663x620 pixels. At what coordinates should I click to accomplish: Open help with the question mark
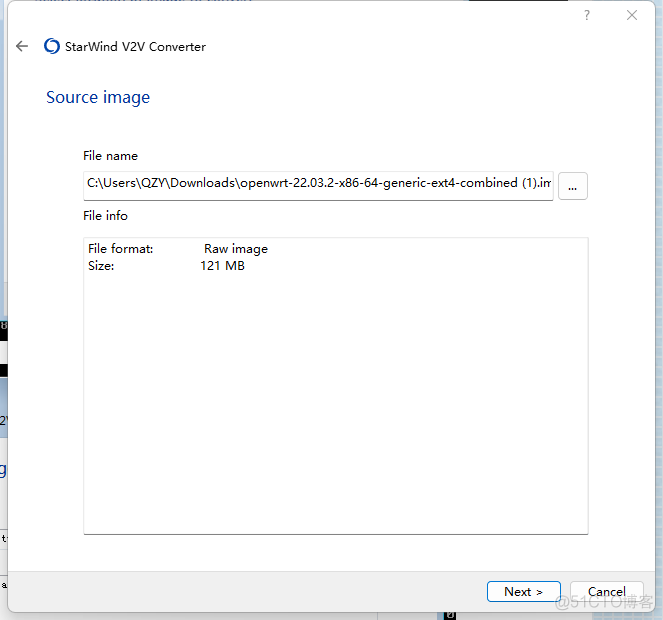pyautogui.click(x=586, y=15)
